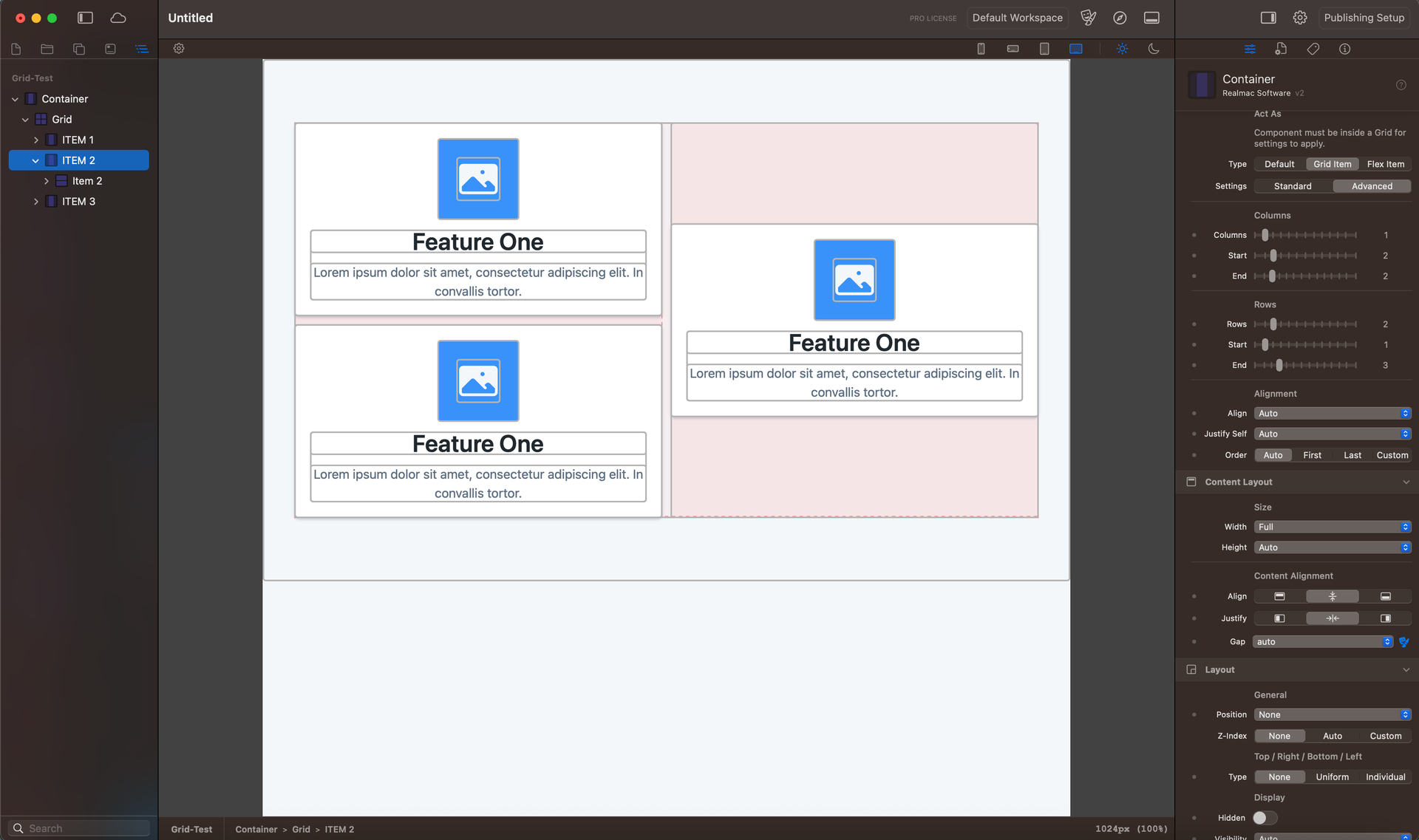Switch to tablet breakpoint icon

coord(1044,49)
